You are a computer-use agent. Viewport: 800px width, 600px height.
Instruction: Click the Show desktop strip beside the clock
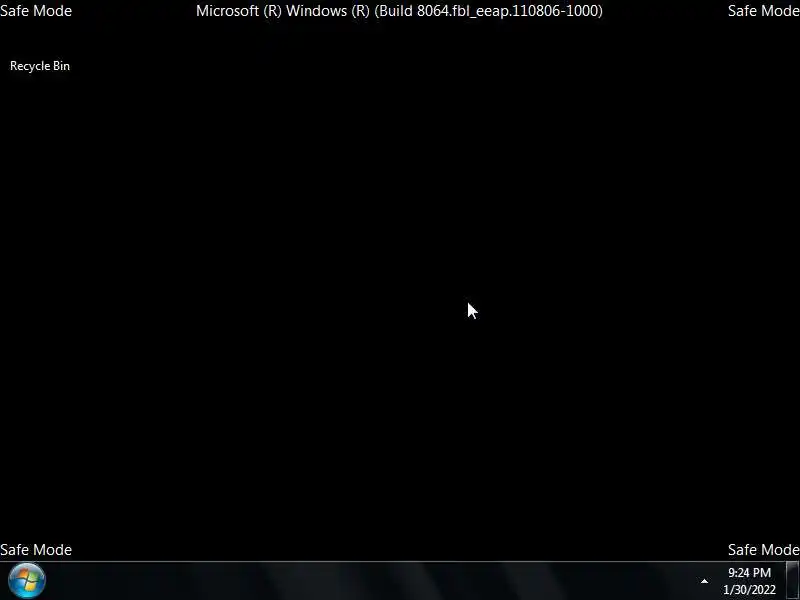[x=793, y=581]
